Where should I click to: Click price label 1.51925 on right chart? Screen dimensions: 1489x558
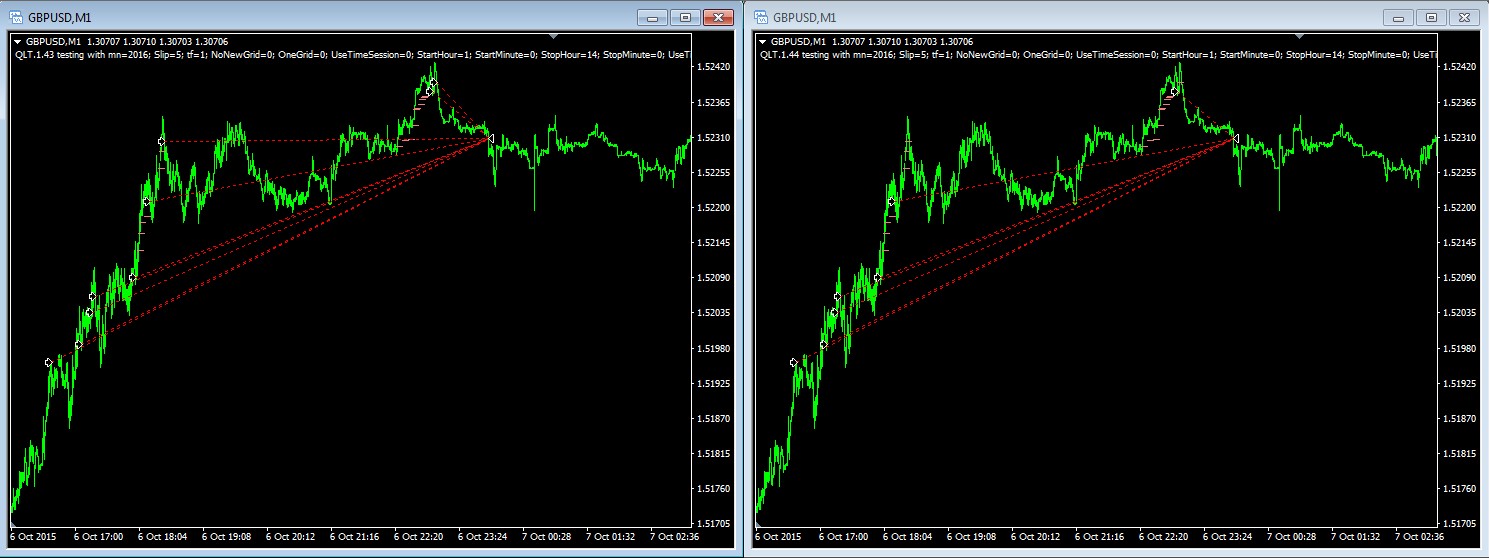pos(1460,384)
